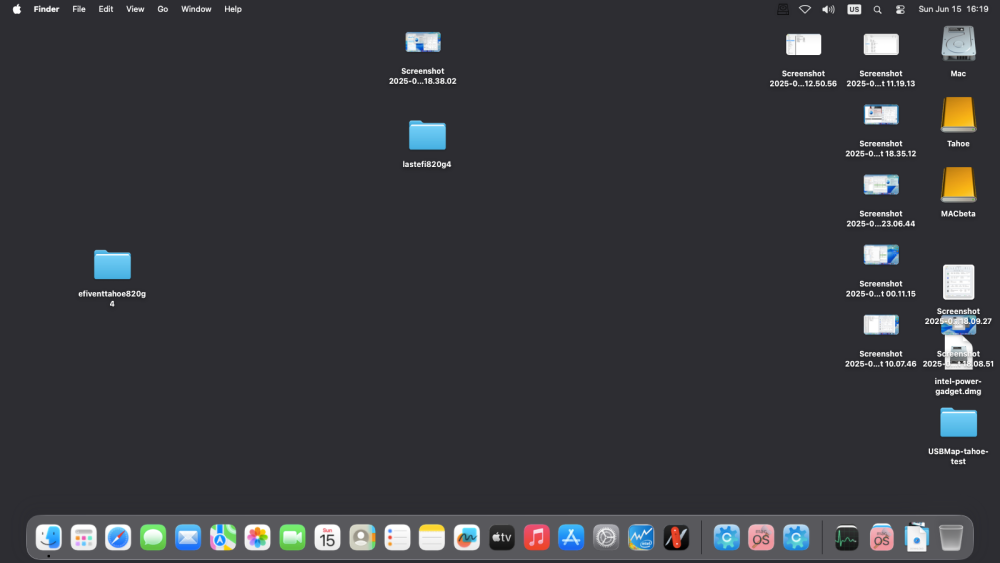The width and height of the screenshot is (1000, 563).
Task: Open the Help menu
Action: click(x=233, y=9)
